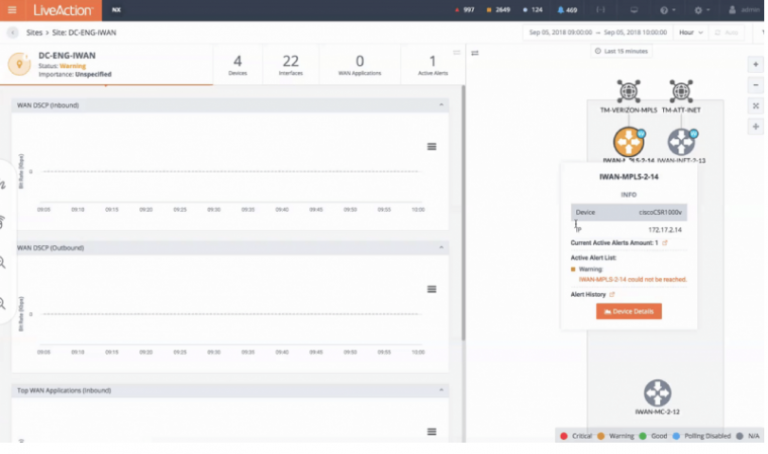Select the 1 Active Alerts tab
This screenshot has height=454, width=768.
432,65
